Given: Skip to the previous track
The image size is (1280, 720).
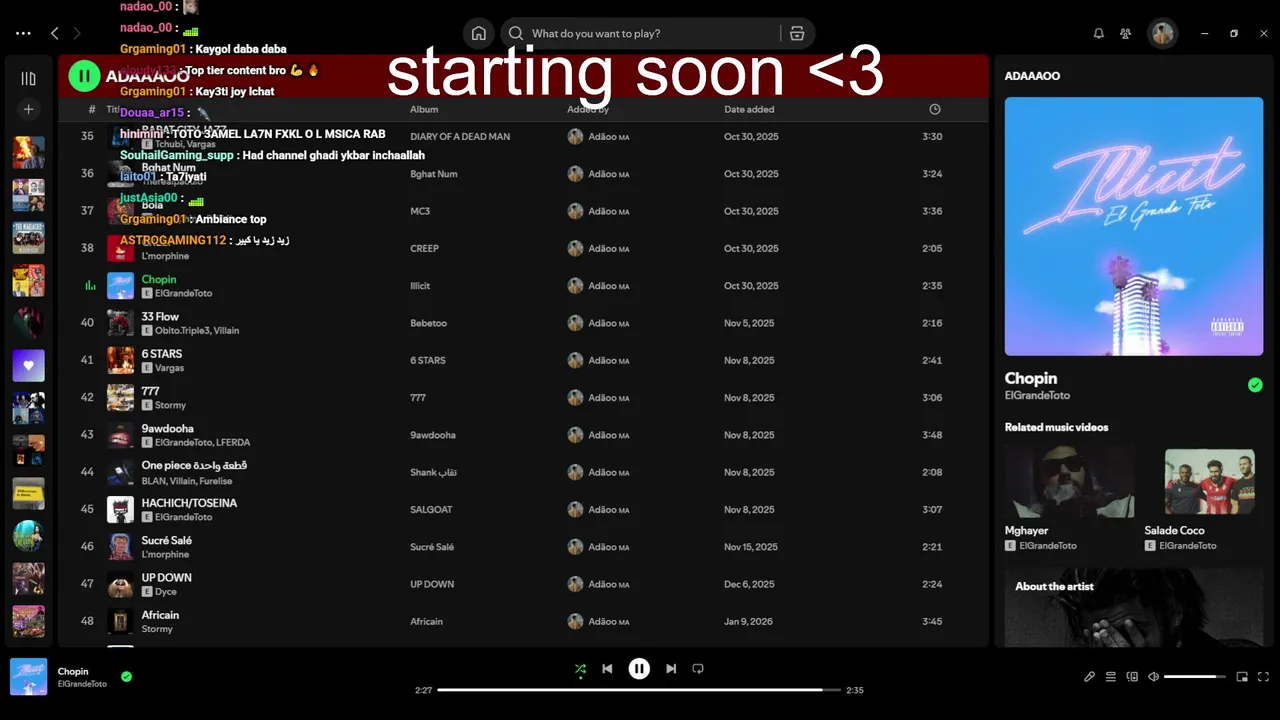Looking at the screenshot, I should 607,669.
